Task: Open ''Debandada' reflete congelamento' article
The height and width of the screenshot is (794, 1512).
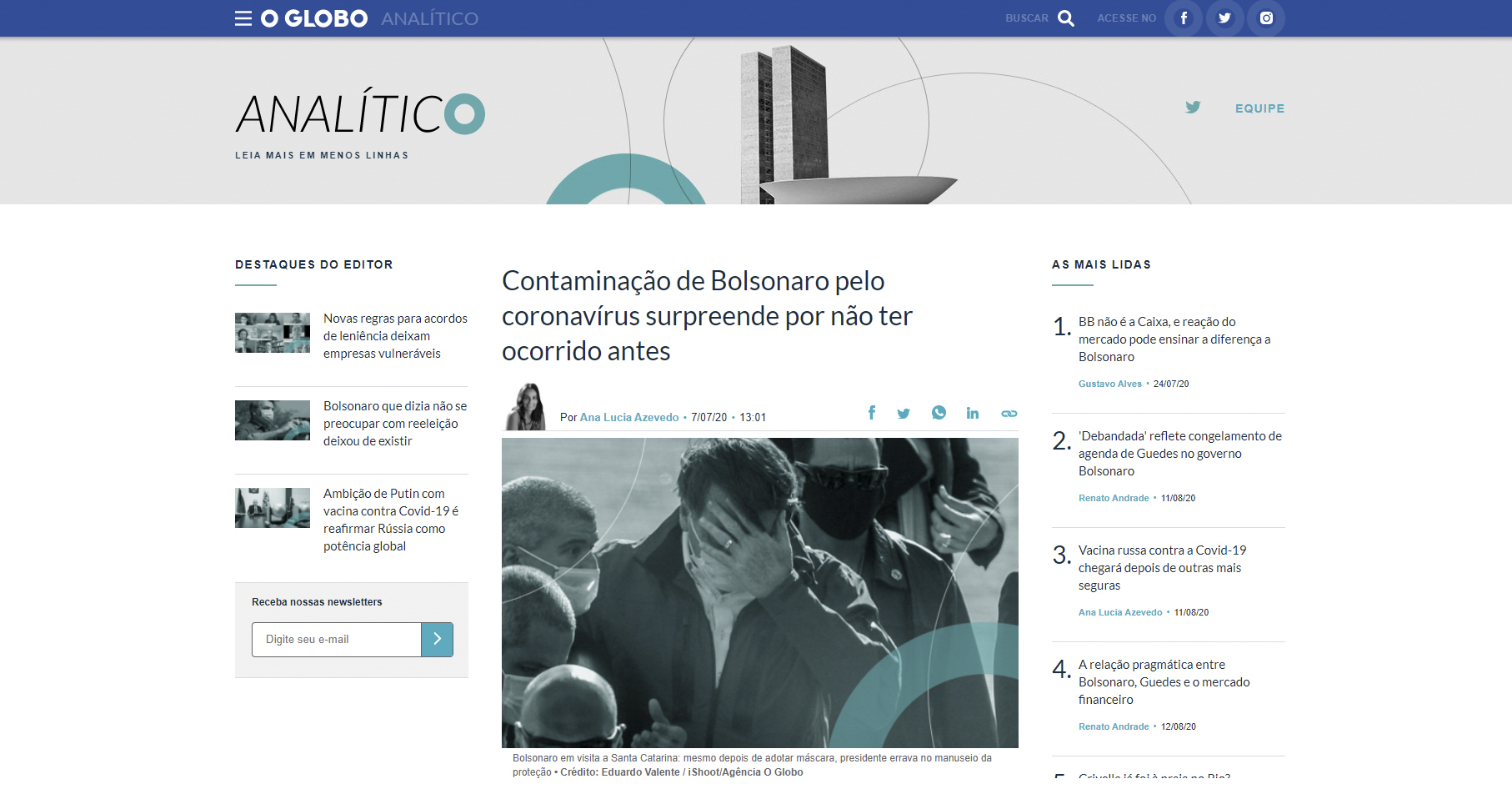Action: 1180,454
